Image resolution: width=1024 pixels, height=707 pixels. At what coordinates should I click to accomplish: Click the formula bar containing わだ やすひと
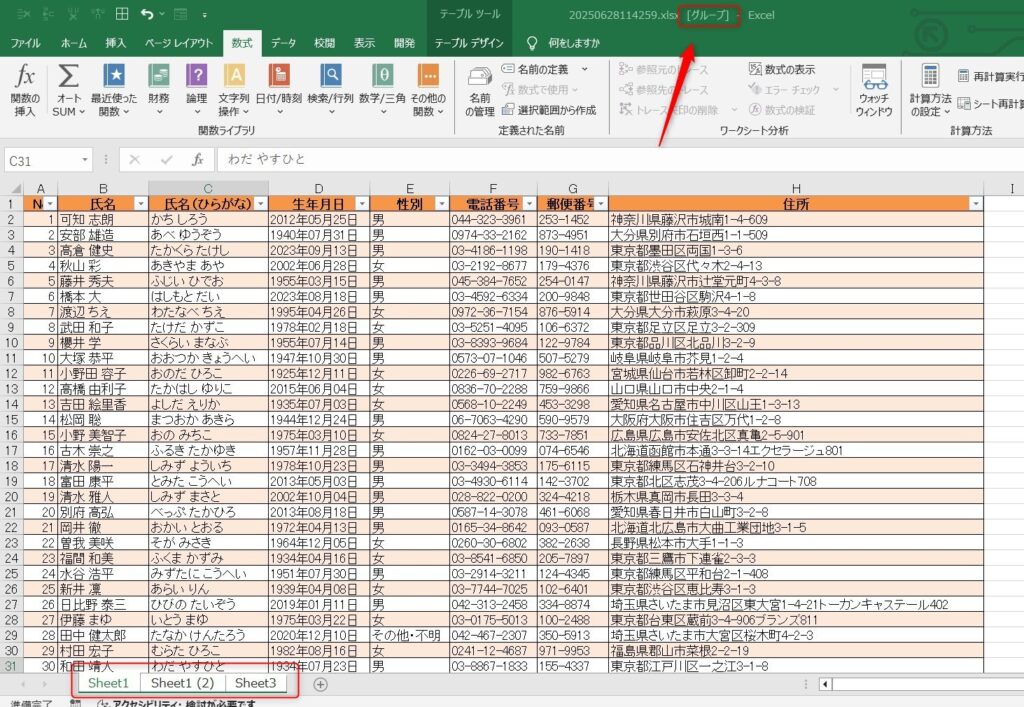[x=620, y=159]
